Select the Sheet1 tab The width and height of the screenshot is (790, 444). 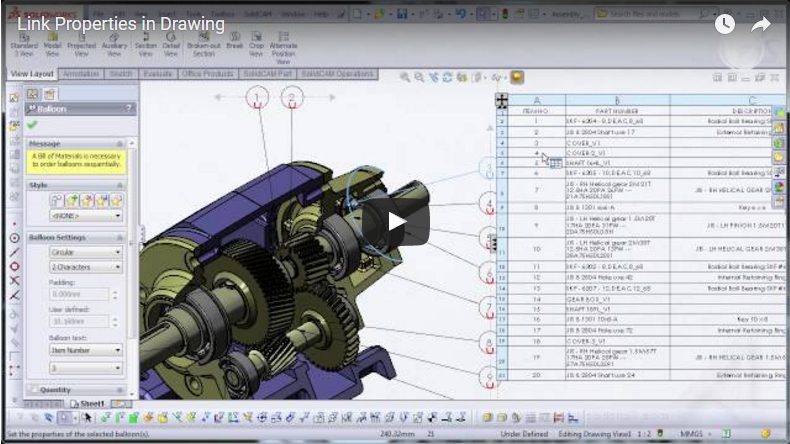point(87,404)
